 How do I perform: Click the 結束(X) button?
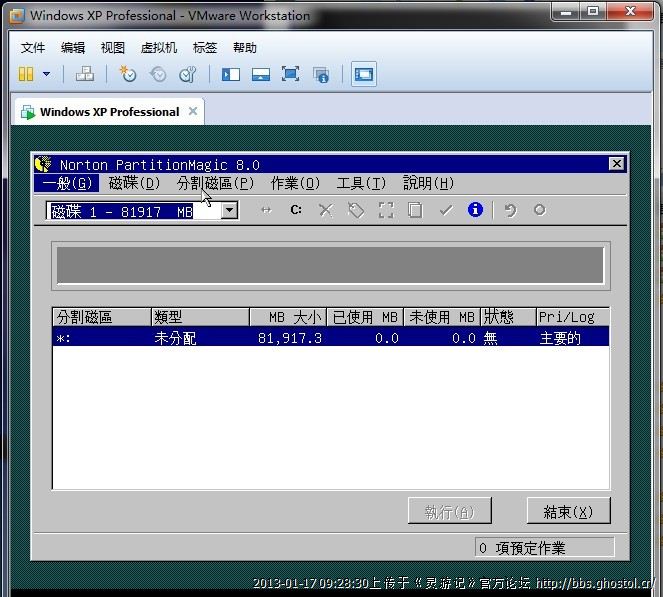coord(568,511)
